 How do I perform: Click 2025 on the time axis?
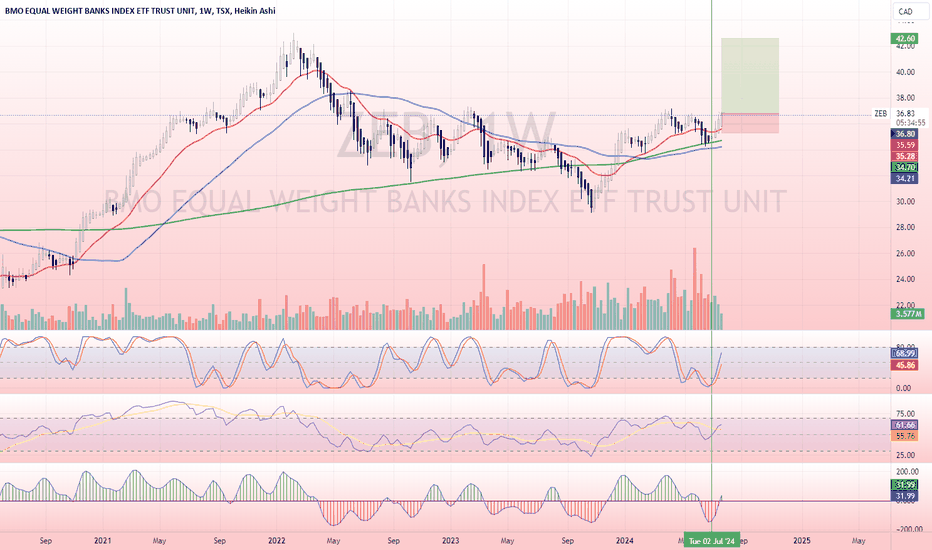click(x=802, y=541)
